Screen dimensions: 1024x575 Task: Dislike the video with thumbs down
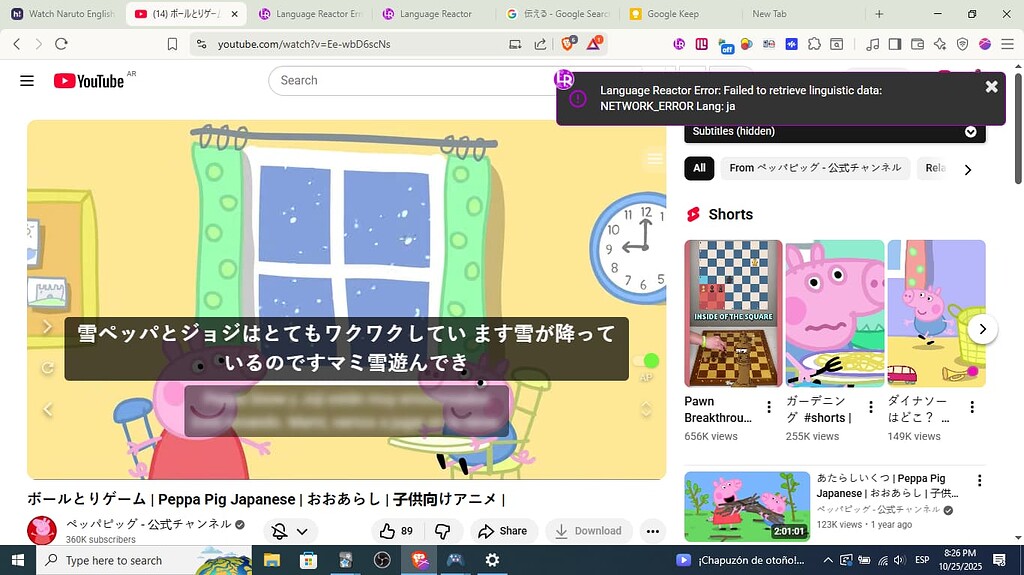442,531
